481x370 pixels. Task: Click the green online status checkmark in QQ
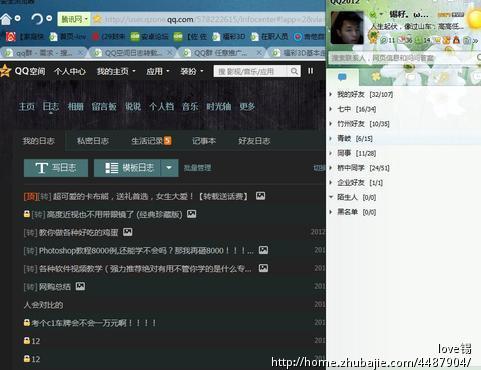click(x=373, y=14)
